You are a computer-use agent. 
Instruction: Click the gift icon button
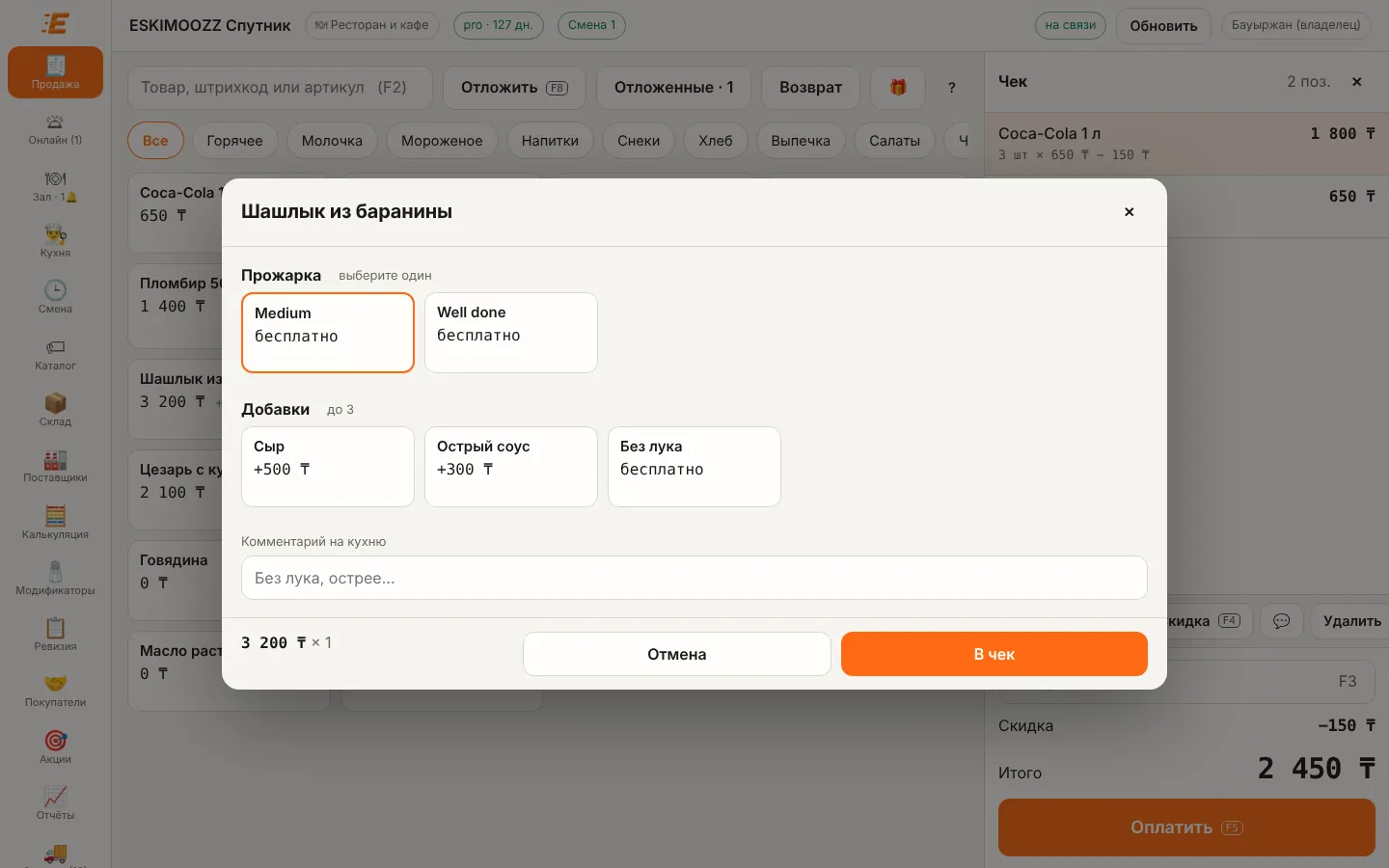point(898,87)
